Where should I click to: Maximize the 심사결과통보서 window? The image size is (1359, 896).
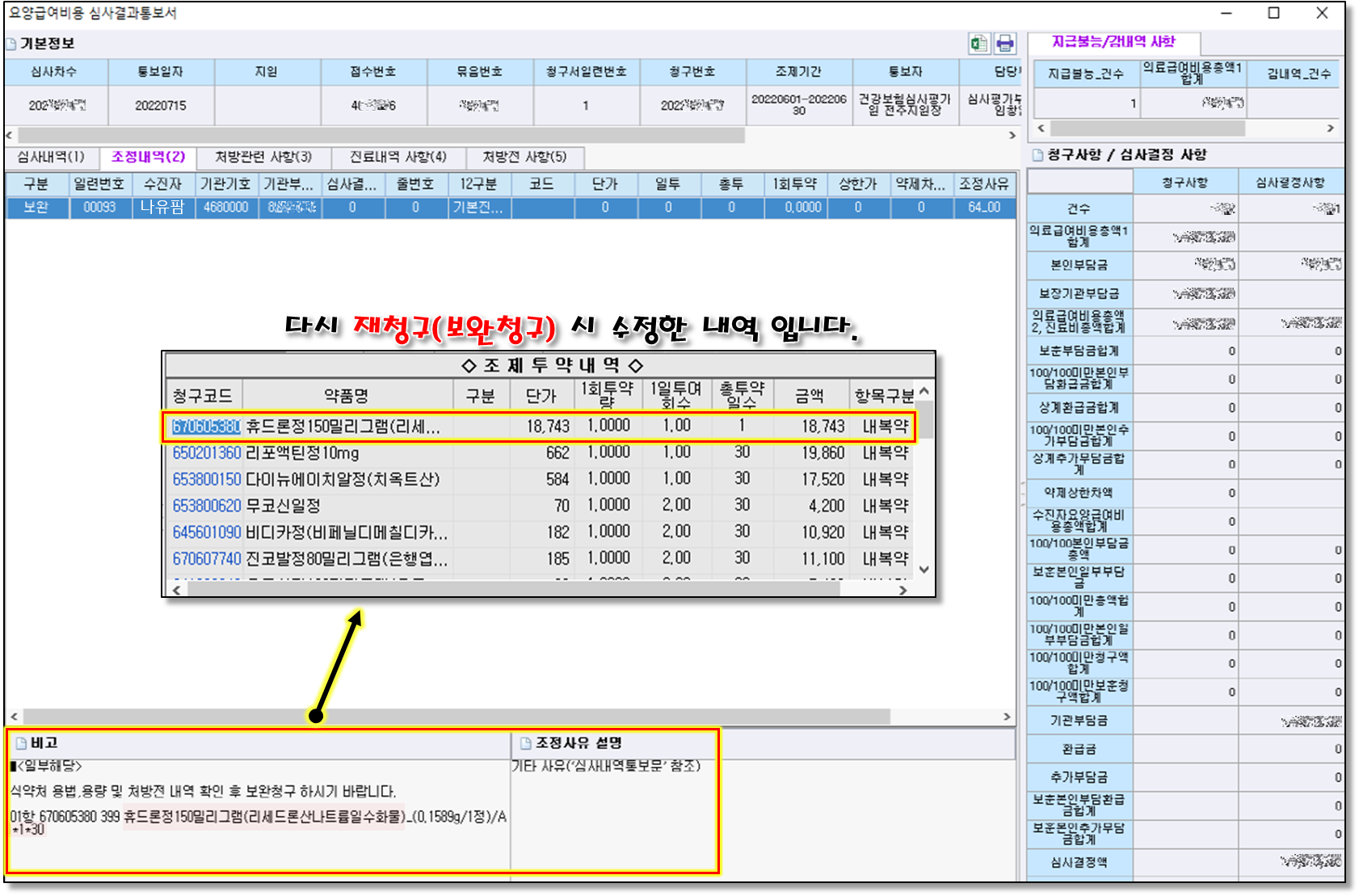pyautogui.click(x=1274, y=13)
